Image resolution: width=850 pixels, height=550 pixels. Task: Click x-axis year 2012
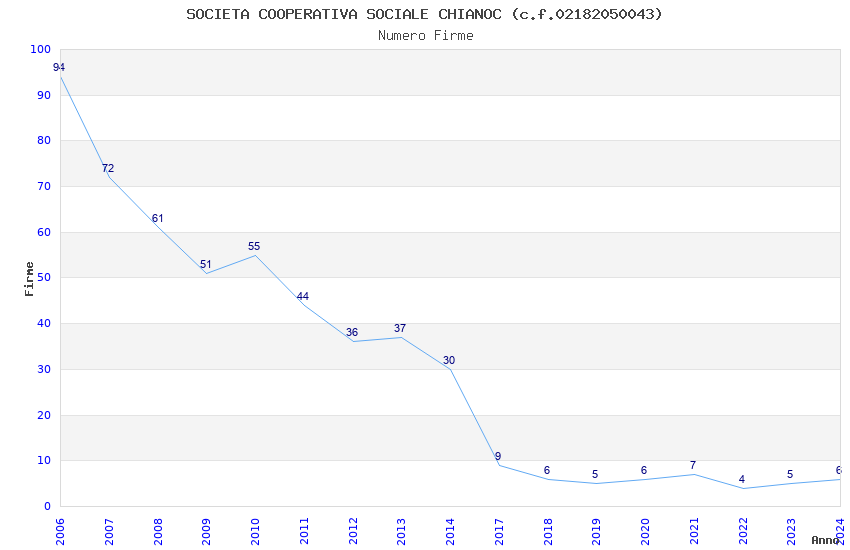click(x=353, y=532)
